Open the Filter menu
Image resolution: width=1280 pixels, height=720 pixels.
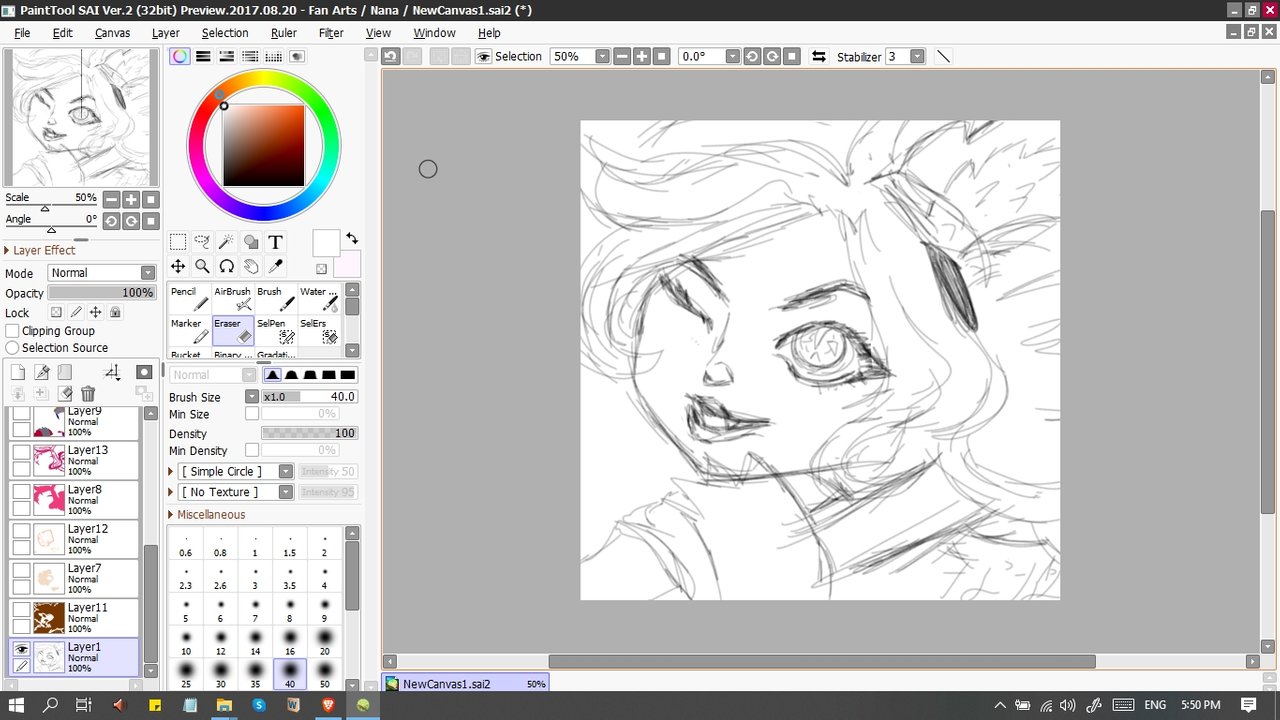[x=331, y=33]
